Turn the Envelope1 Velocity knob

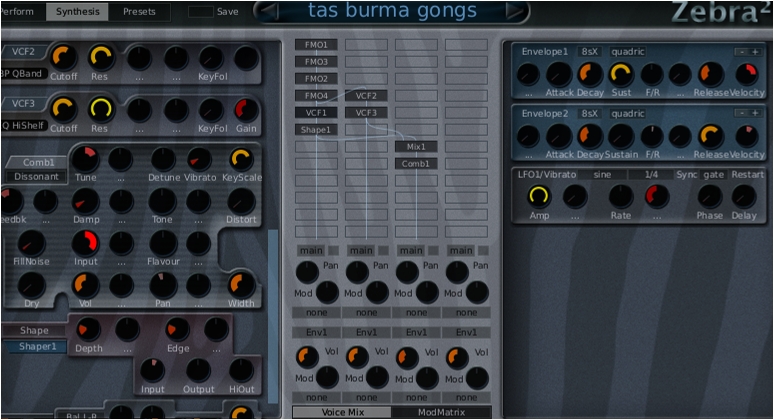746,74
